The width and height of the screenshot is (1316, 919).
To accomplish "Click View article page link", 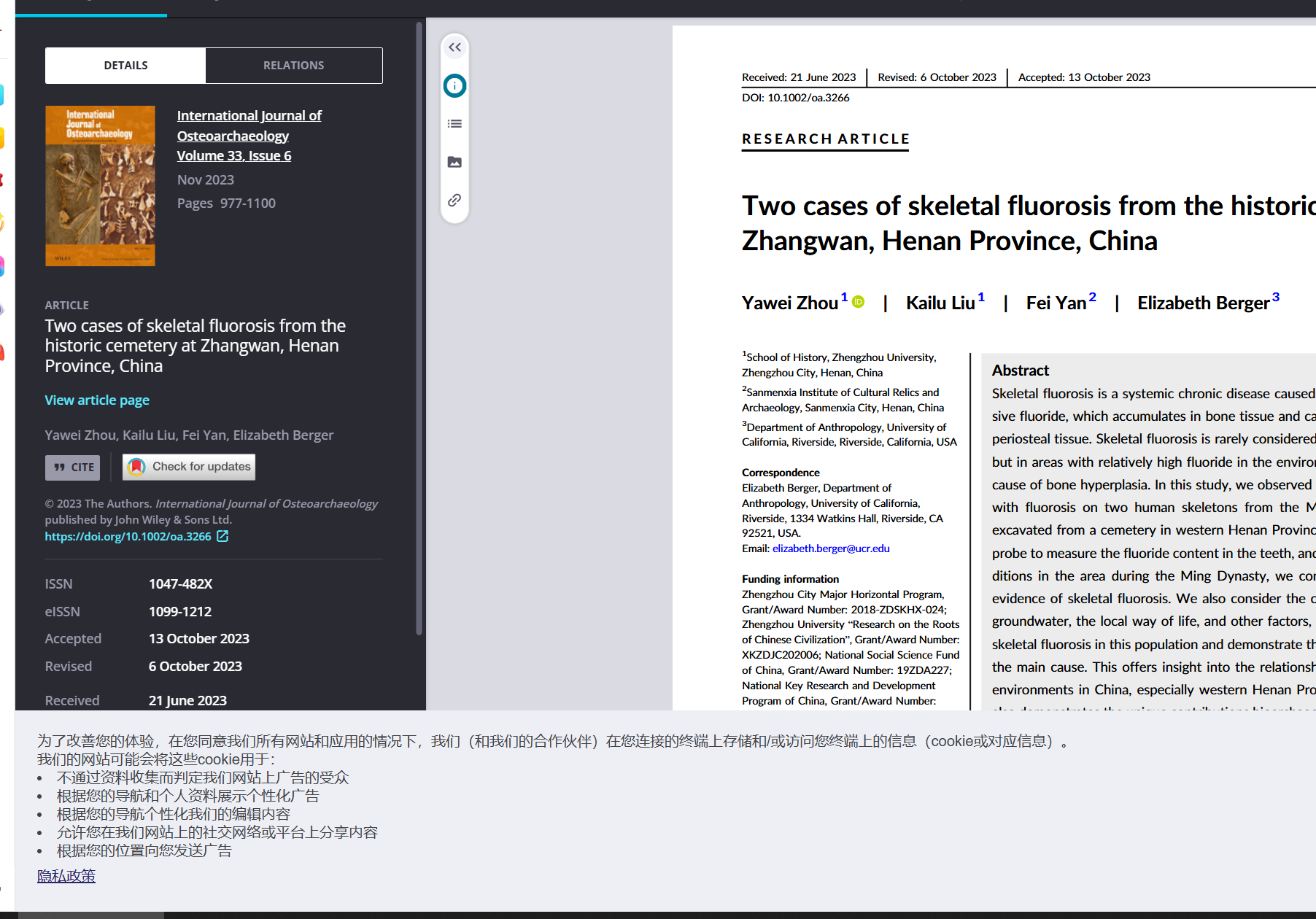I will click(x=97, y=400).
